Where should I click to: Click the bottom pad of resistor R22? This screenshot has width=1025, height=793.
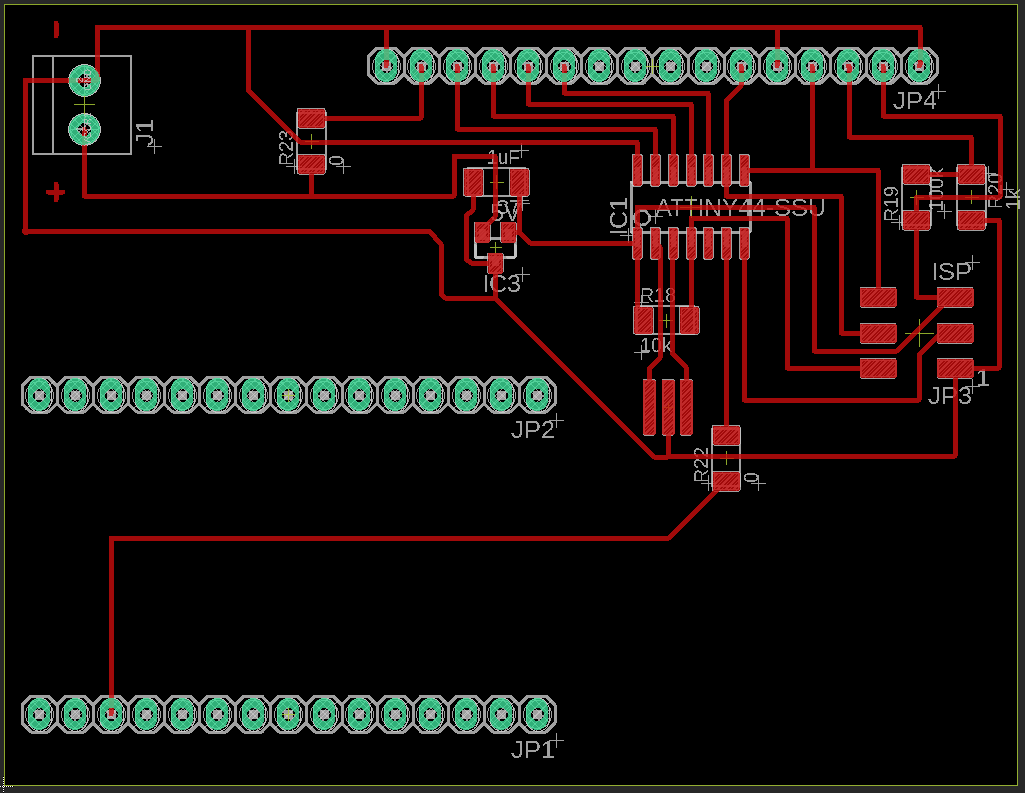tap(726, 481)
